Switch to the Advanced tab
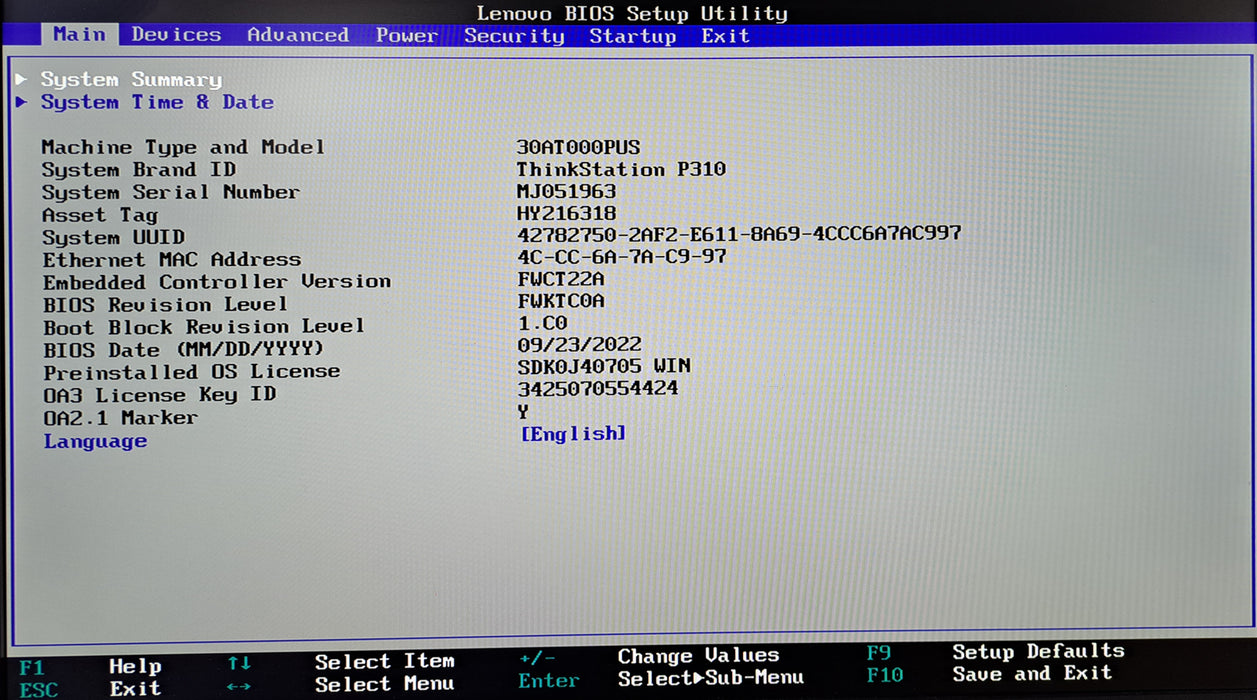 click(x=298, y=35)
